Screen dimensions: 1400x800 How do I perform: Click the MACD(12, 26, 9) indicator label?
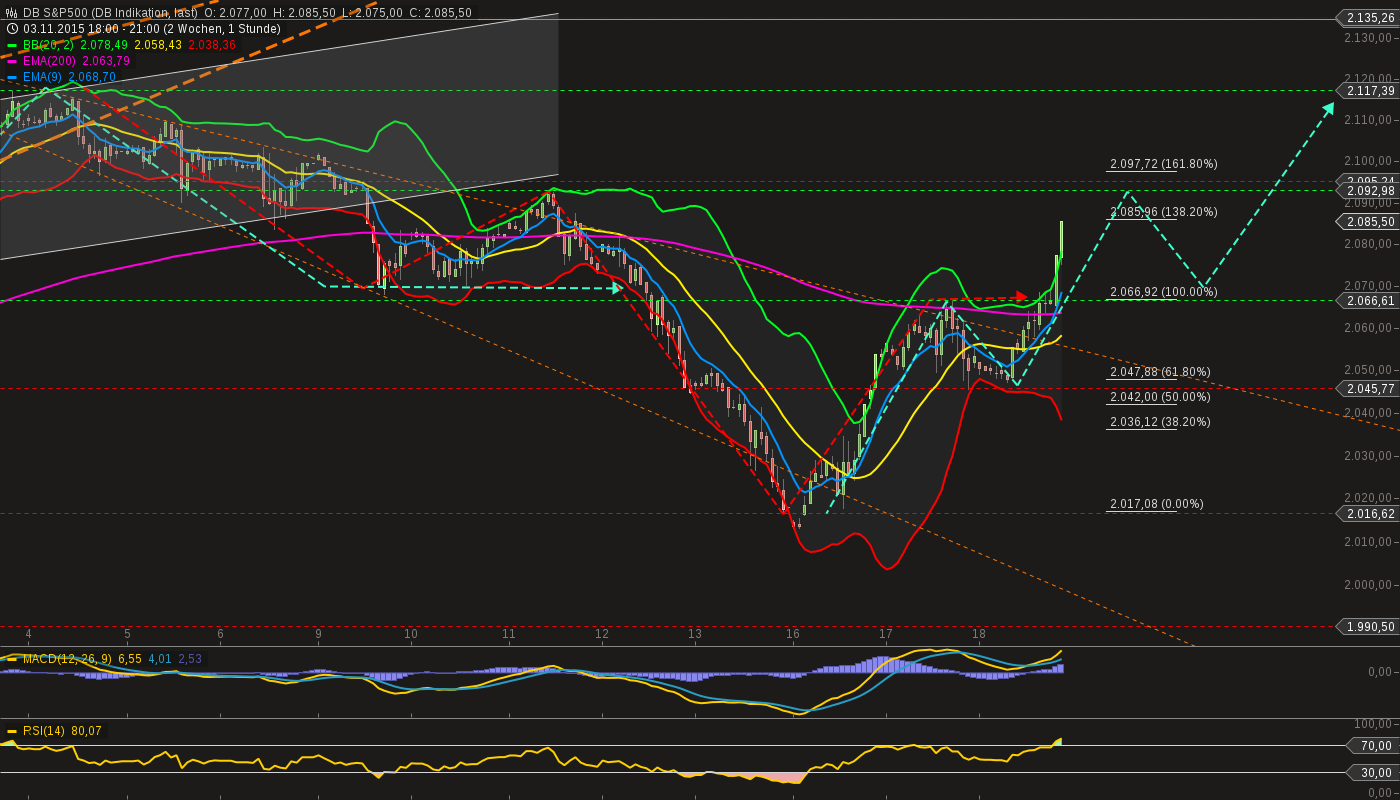point(67,659)
